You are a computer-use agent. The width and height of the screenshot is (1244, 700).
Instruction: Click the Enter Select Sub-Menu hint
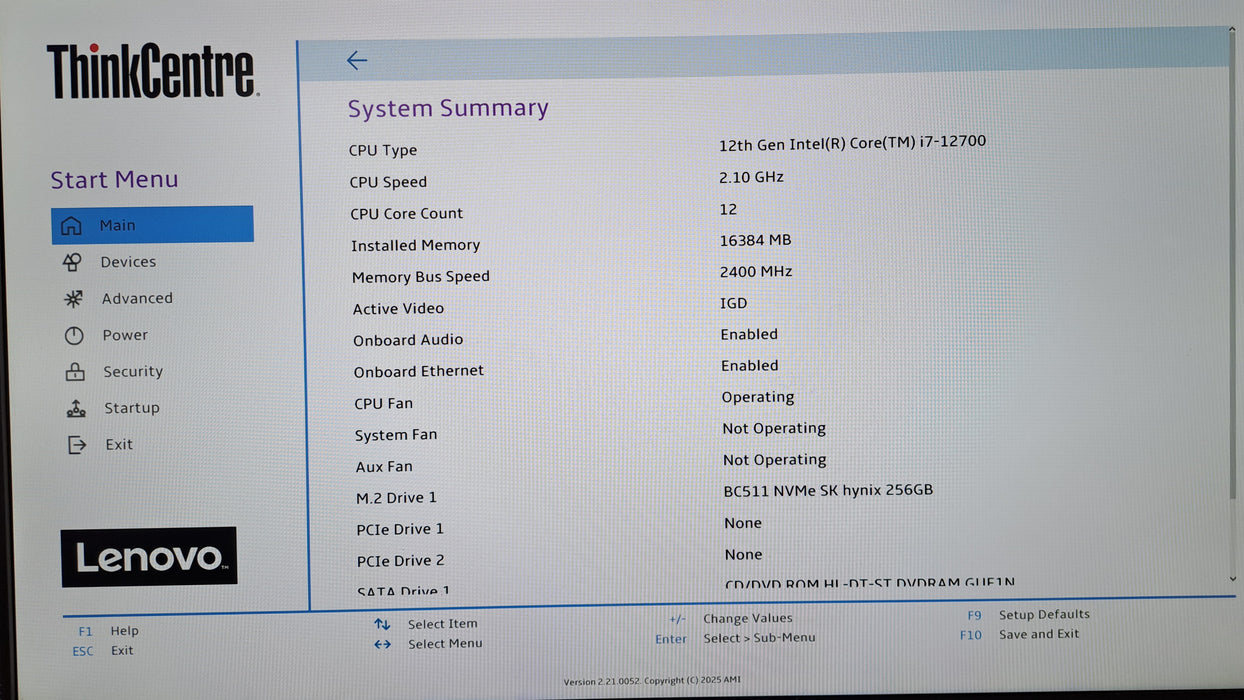[x=735, y=638]
